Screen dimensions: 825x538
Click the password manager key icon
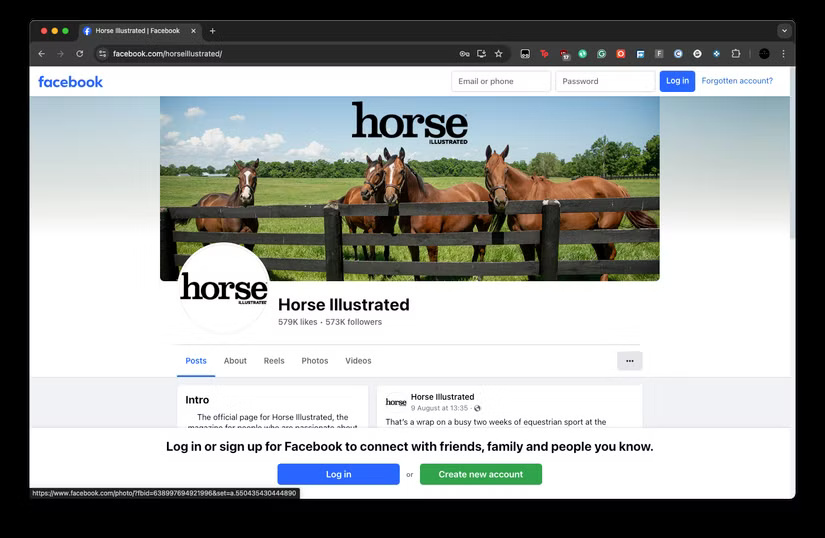click(x=464, y=54)
